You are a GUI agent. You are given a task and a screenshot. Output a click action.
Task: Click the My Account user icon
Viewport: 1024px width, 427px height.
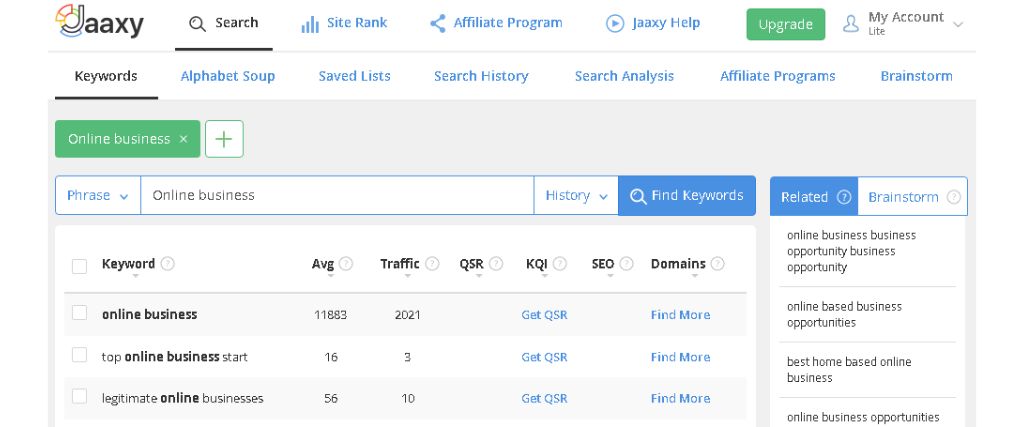(x=850, y=24)
